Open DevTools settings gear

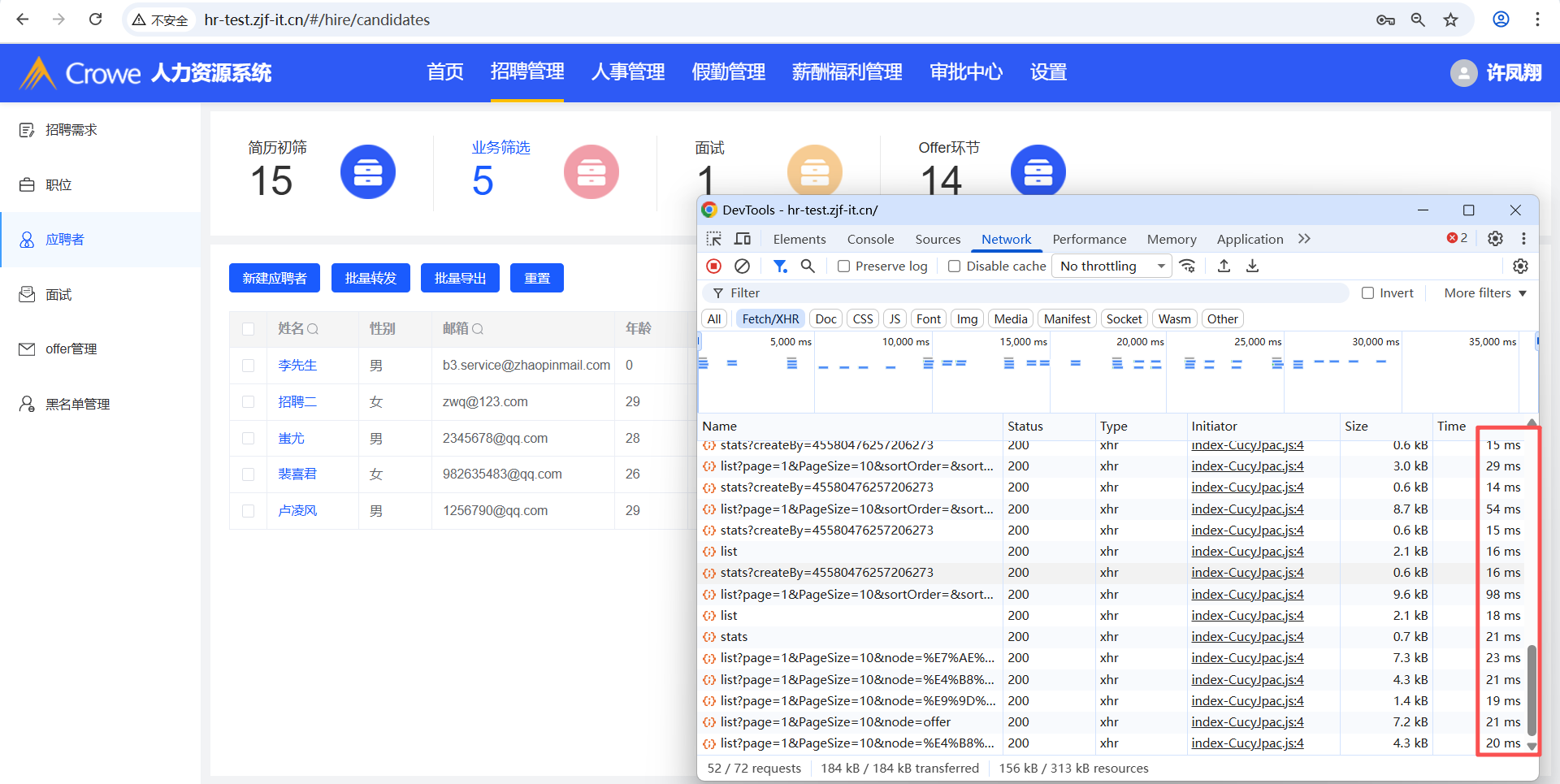(1495, 239)
